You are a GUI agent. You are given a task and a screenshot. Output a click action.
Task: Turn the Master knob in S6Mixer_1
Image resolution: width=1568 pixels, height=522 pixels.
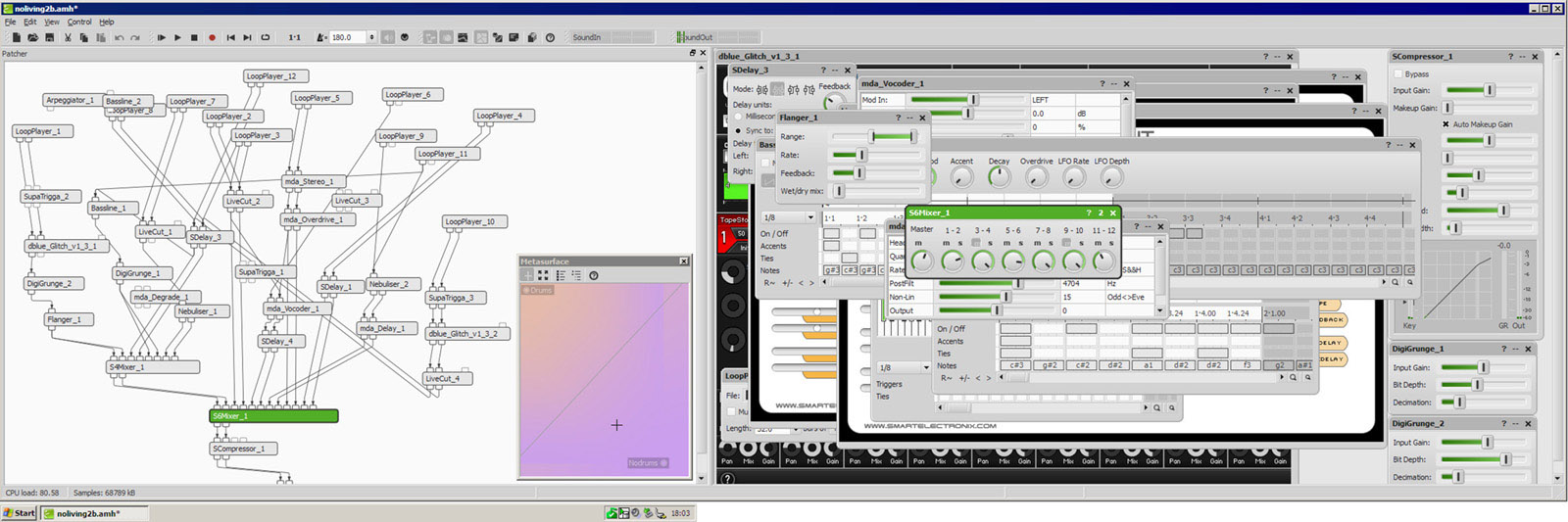[x=922, y=261]
